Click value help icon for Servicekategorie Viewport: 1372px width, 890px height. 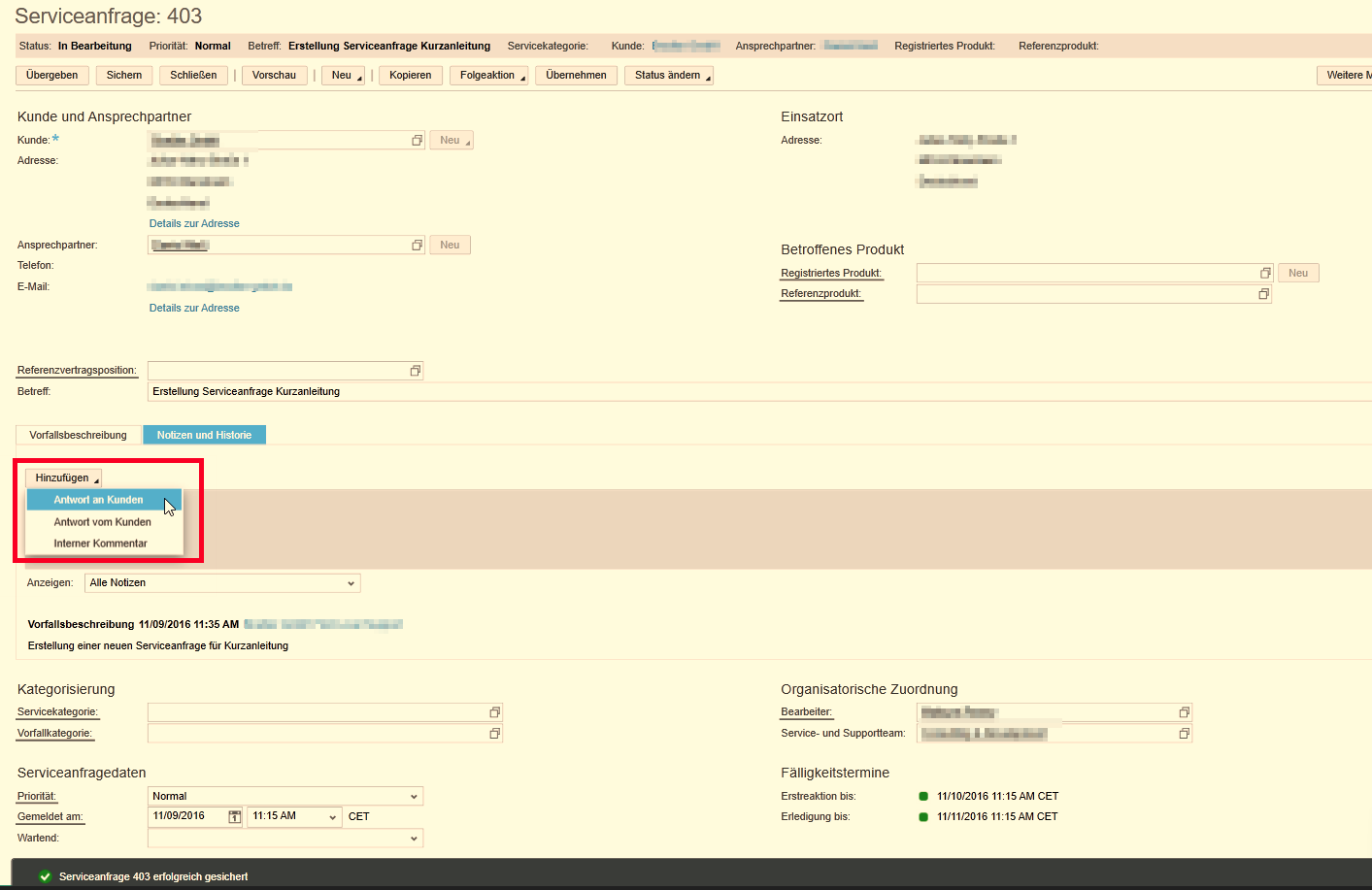click(x=494, y=712)
